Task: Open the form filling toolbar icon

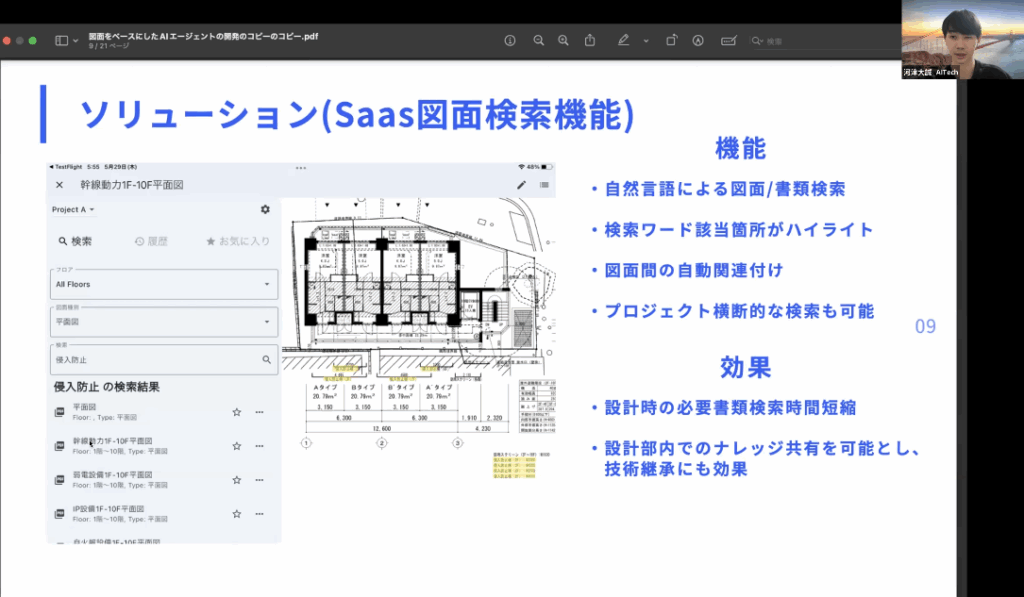Action: [729, 40]
